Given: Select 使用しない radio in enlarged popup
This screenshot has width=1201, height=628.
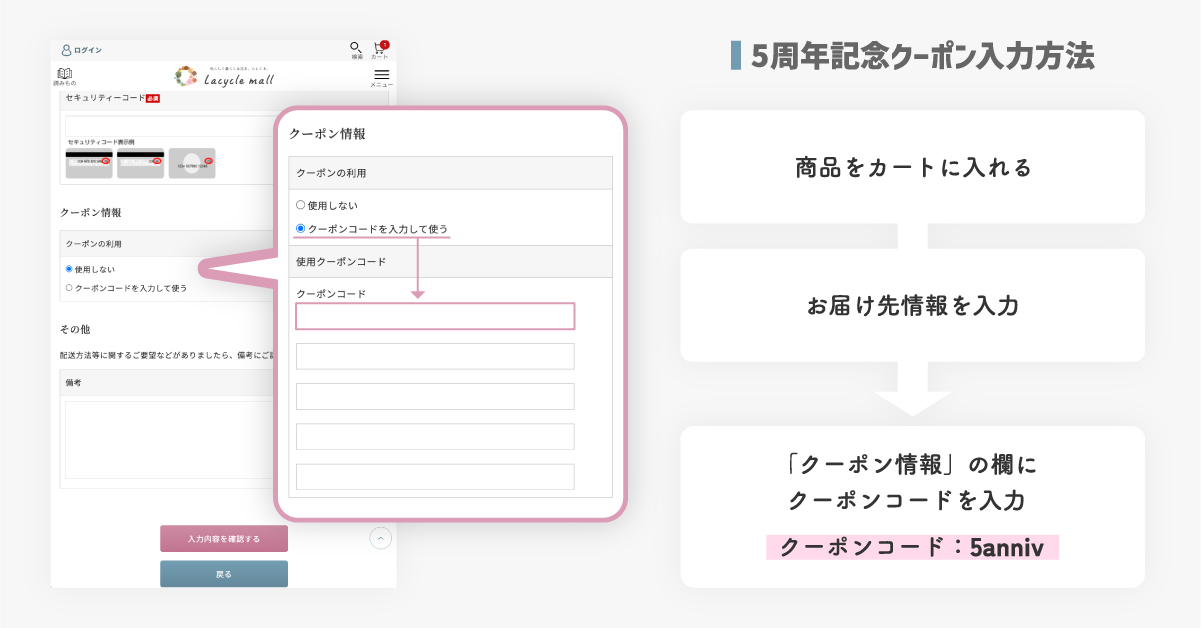Looking at the screenshot, I should coord(301,205).
